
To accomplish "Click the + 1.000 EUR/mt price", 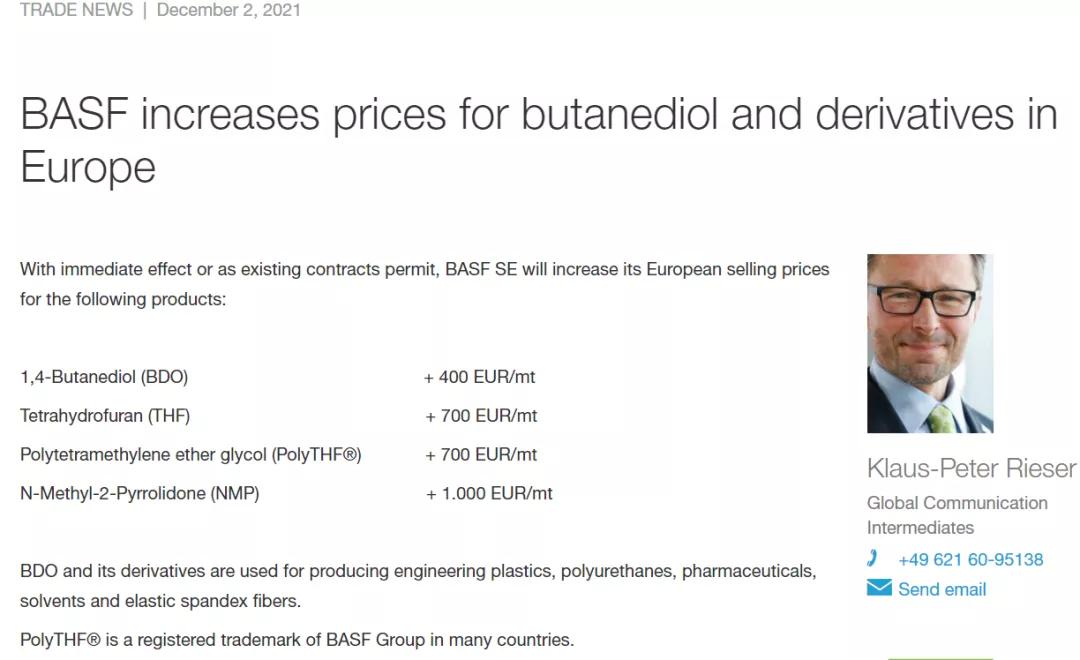I will 489,493.
